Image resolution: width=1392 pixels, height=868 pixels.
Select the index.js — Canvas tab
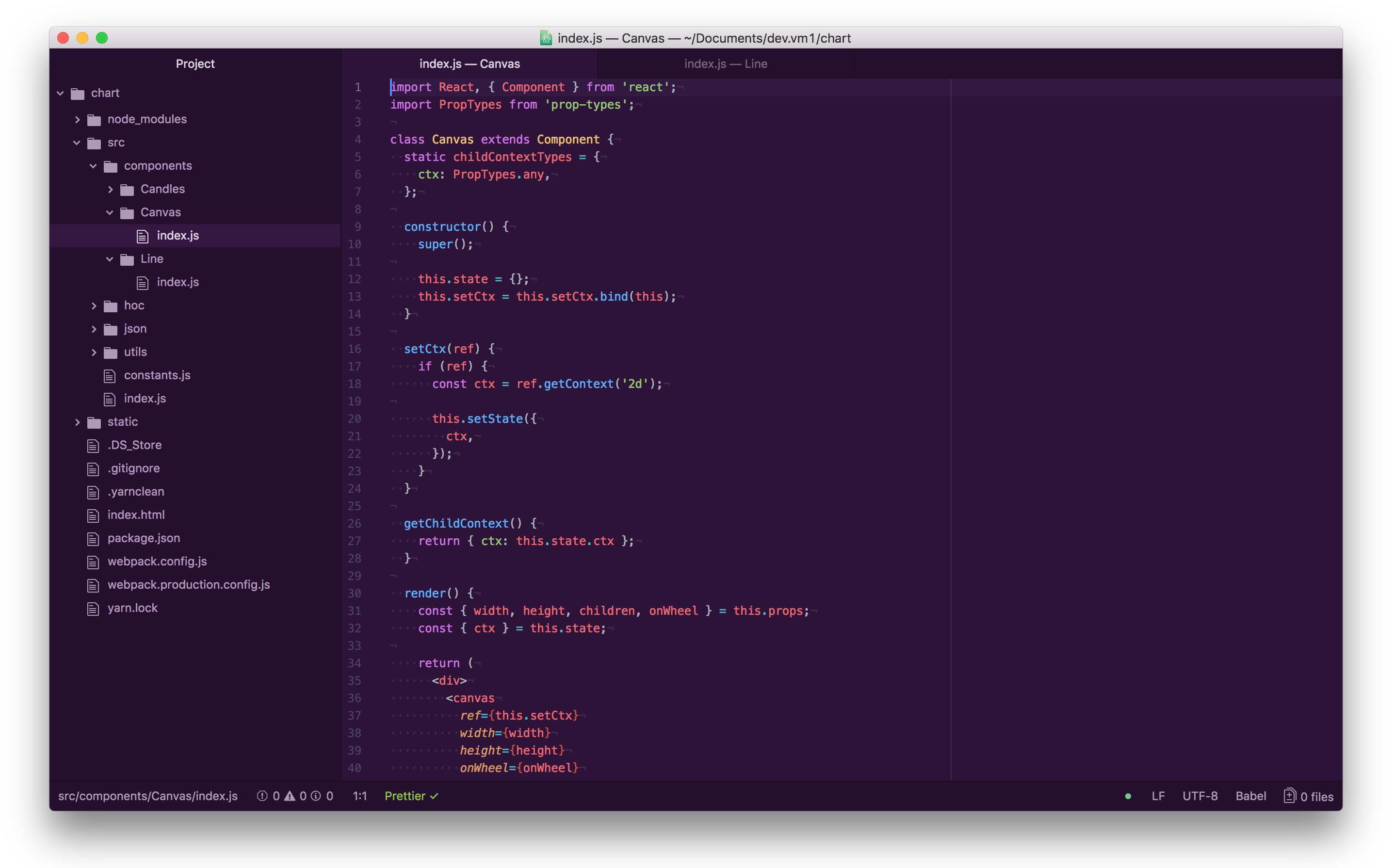click(x=469, y=64)
